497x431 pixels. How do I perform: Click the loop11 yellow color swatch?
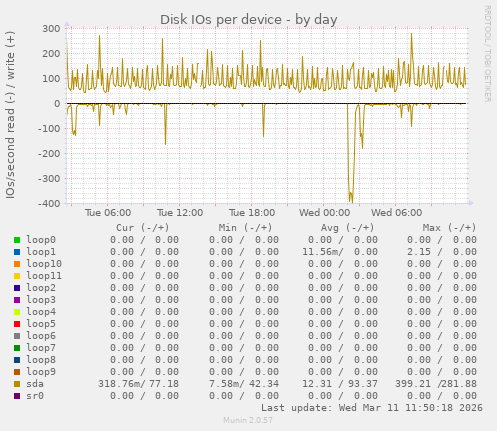click(x=17, y=276)
